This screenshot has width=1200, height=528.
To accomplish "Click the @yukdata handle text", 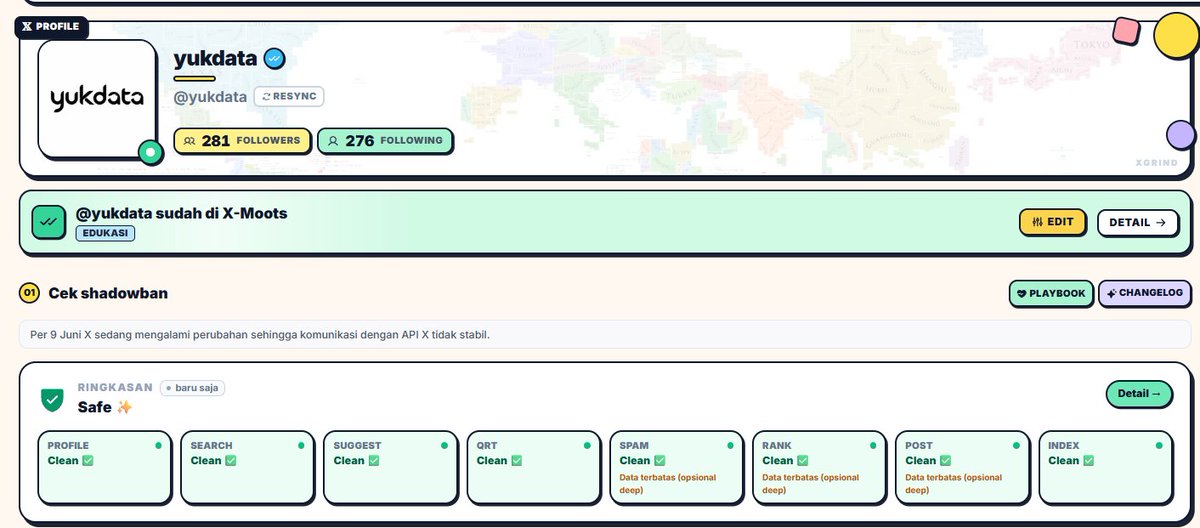I will [210, 97].
